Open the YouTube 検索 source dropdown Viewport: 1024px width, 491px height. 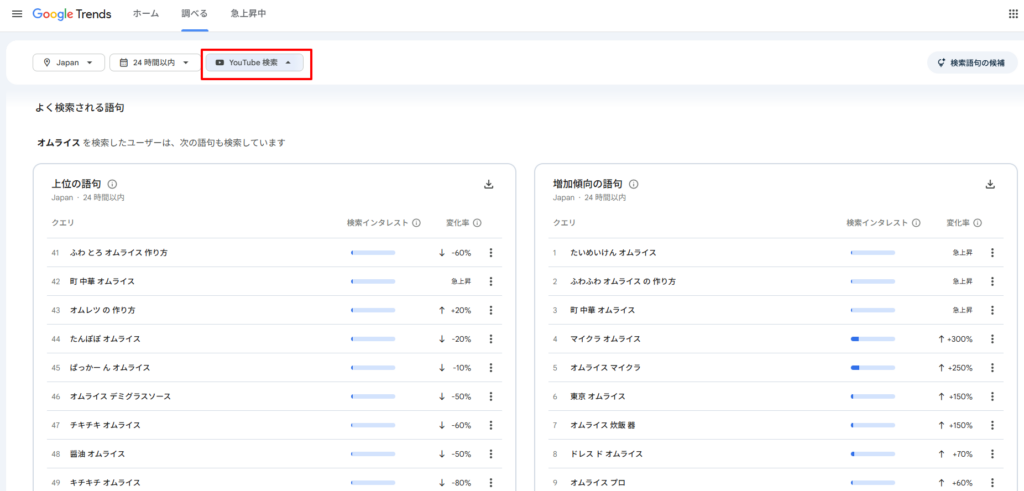pos(255,63)
